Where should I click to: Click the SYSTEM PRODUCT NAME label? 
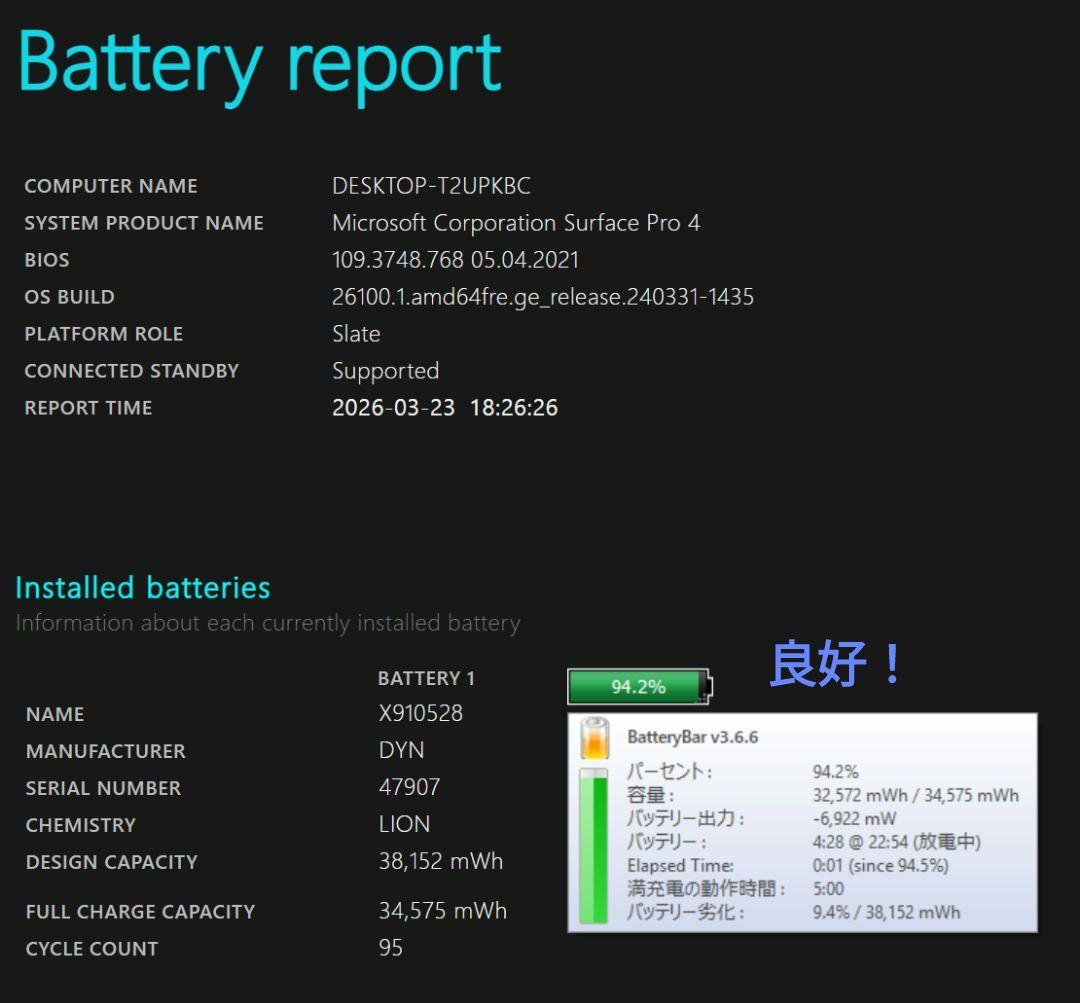coord(144,223)
